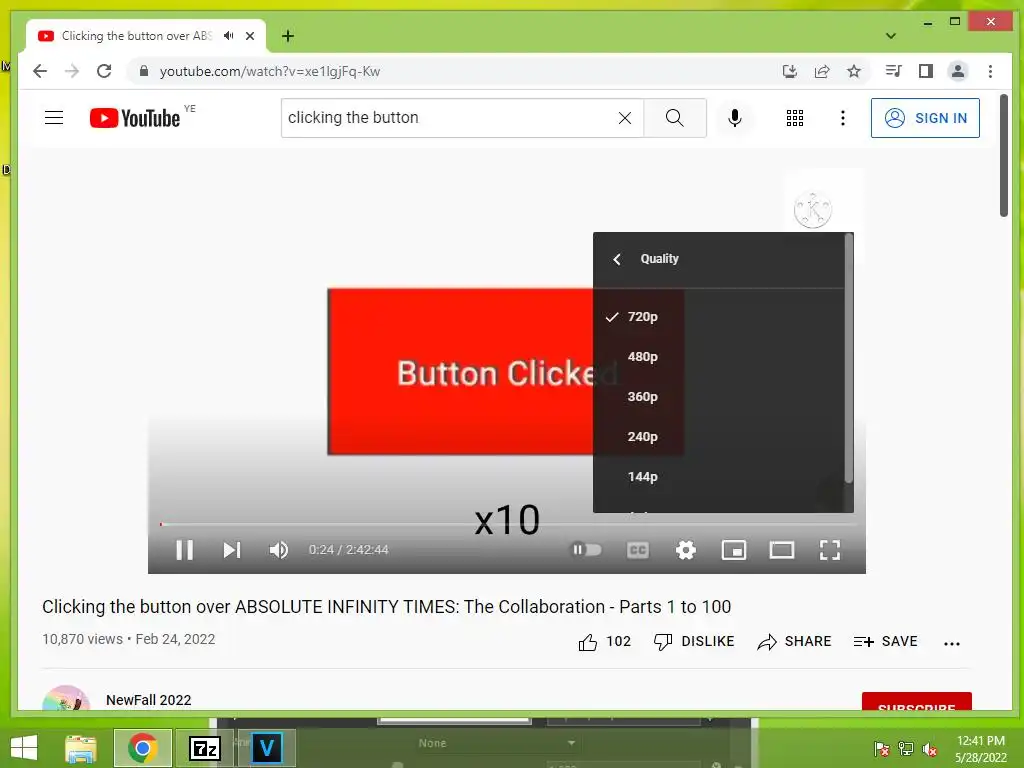
Task: Click system tray volume icon
Action: pyautogui.click(x=930, y=749)
